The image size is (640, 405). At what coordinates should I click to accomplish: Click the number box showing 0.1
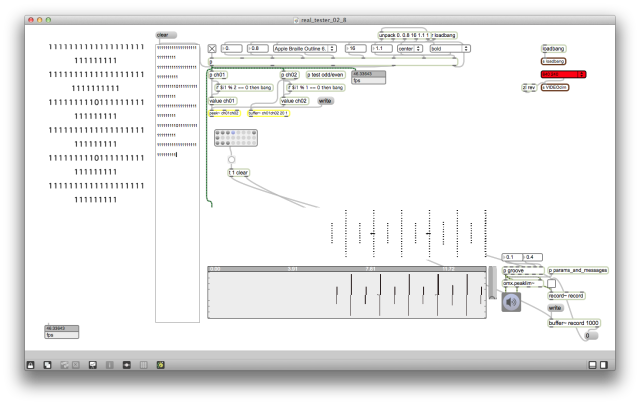(512, 257)
